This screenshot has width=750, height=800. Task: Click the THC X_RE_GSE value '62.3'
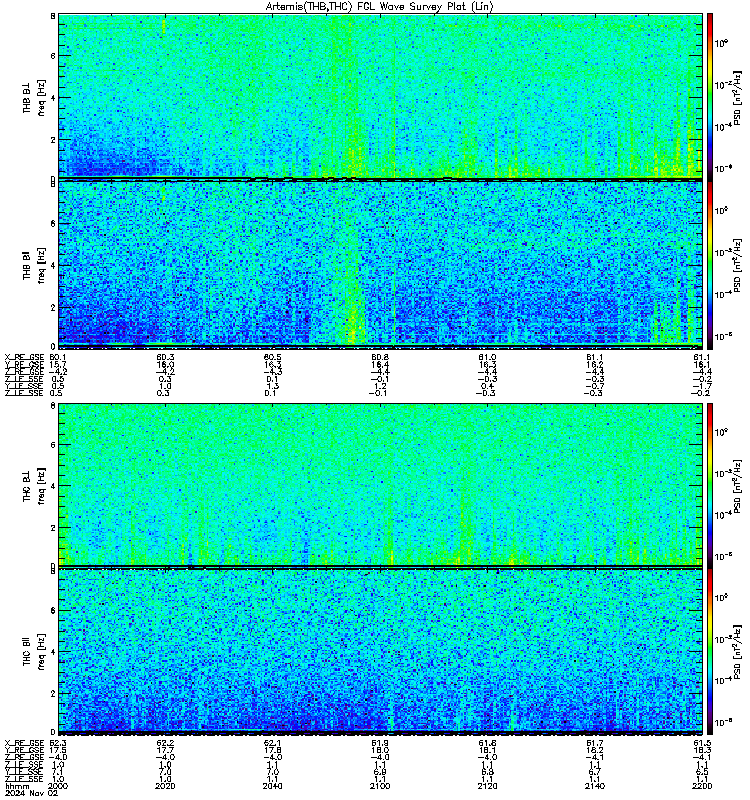pyautogui.click(x=58, y=743)
